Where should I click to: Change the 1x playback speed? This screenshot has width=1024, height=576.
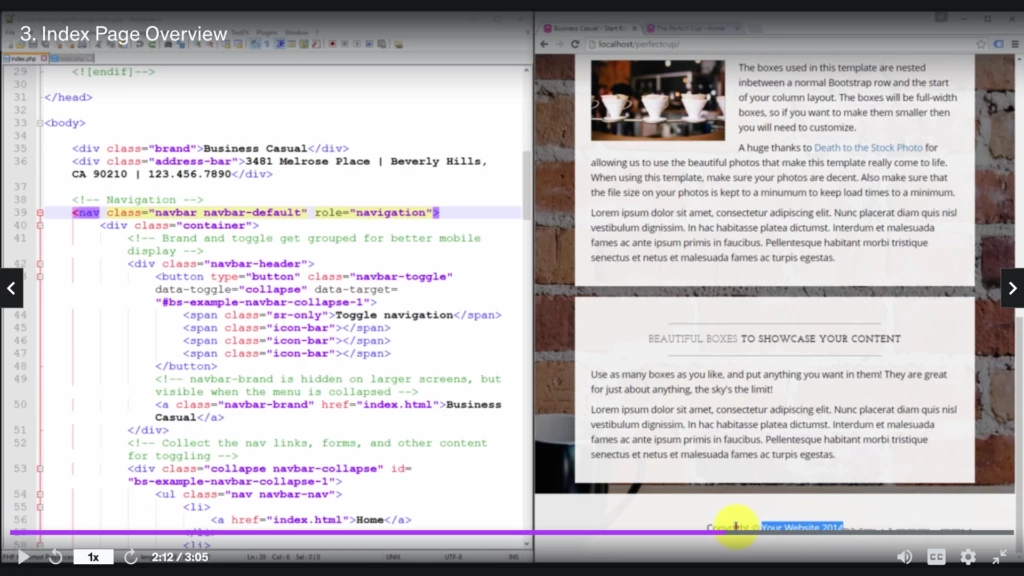(x=93, y=557)
